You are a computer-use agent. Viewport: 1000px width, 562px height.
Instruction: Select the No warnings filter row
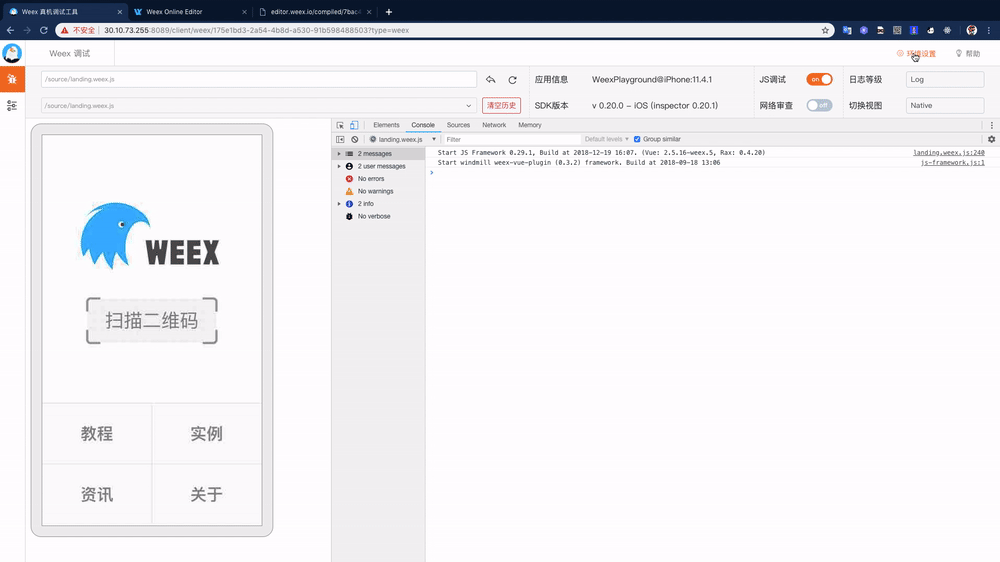(378, 191)
